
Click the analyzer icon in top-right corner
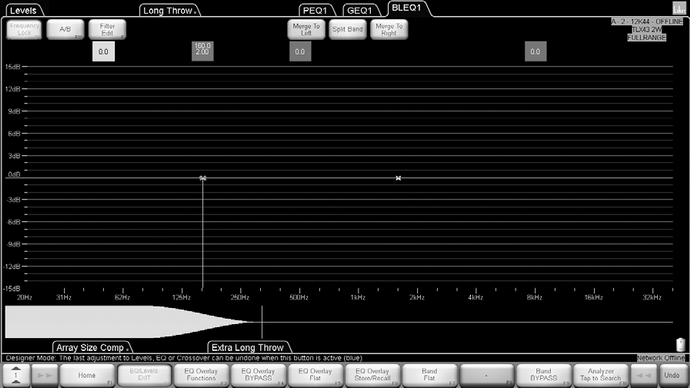click(x=679, y=8)
